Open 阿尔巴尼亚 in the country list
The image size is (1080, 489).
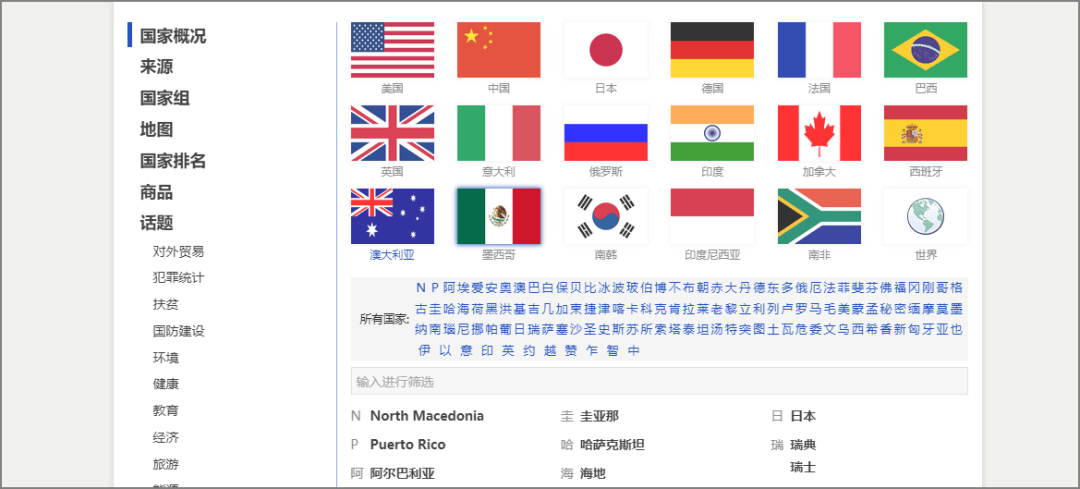coord(402,474)
